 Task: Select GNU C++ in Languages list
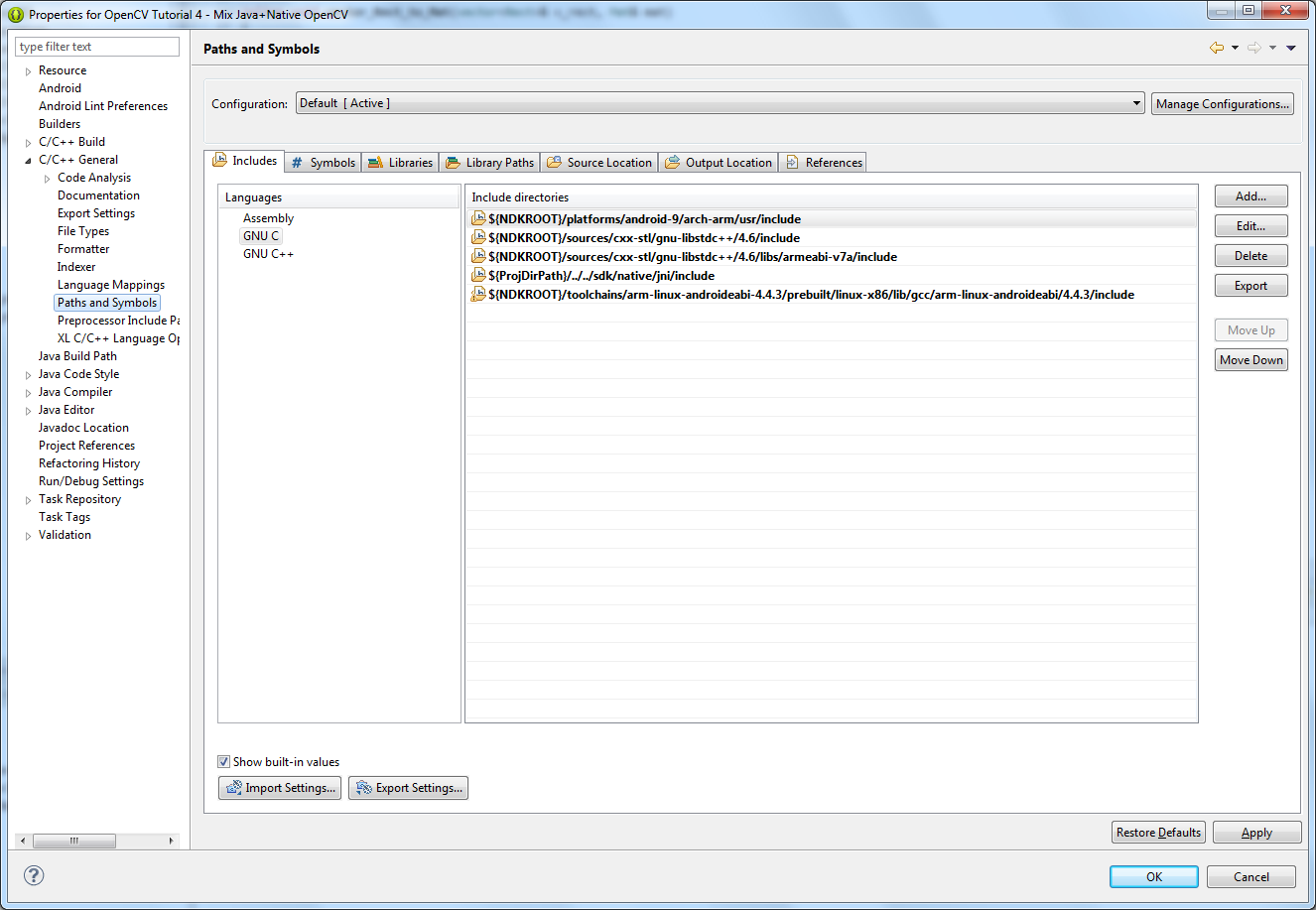[x=268, y=254]
